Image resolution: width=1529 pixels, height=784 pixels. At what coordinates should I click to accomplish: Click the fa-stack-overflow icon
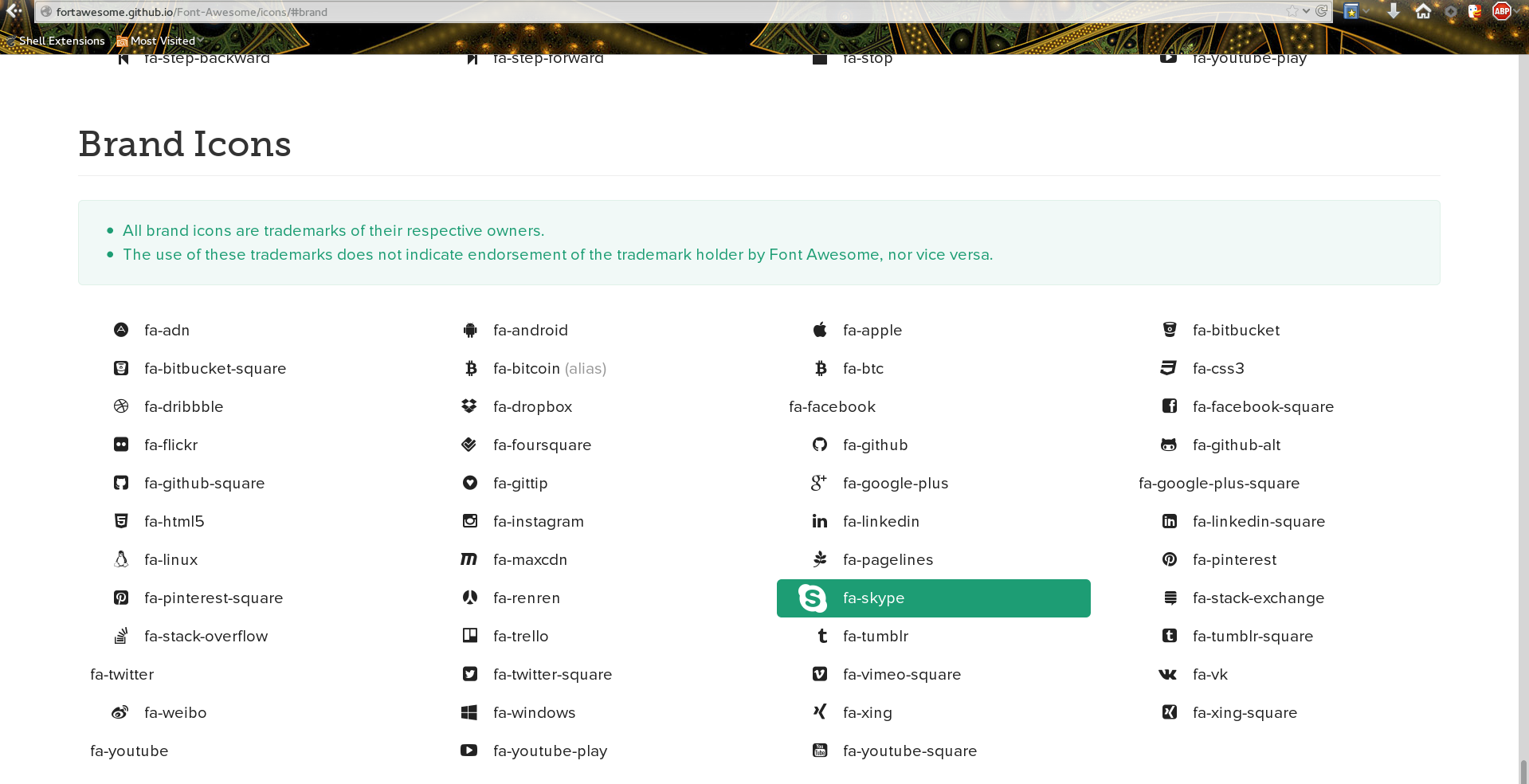[121, 636]
